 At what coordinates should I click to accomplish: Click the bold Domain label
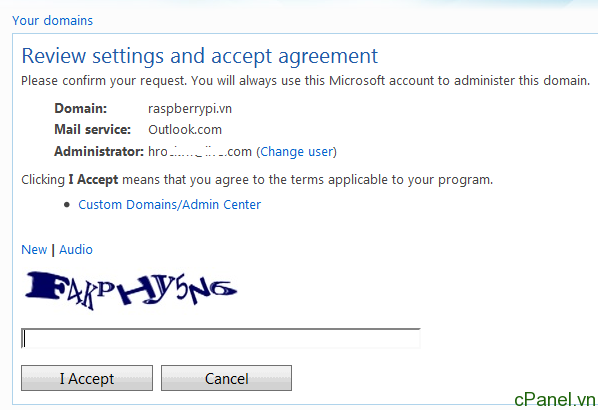(x=81, y=109)
